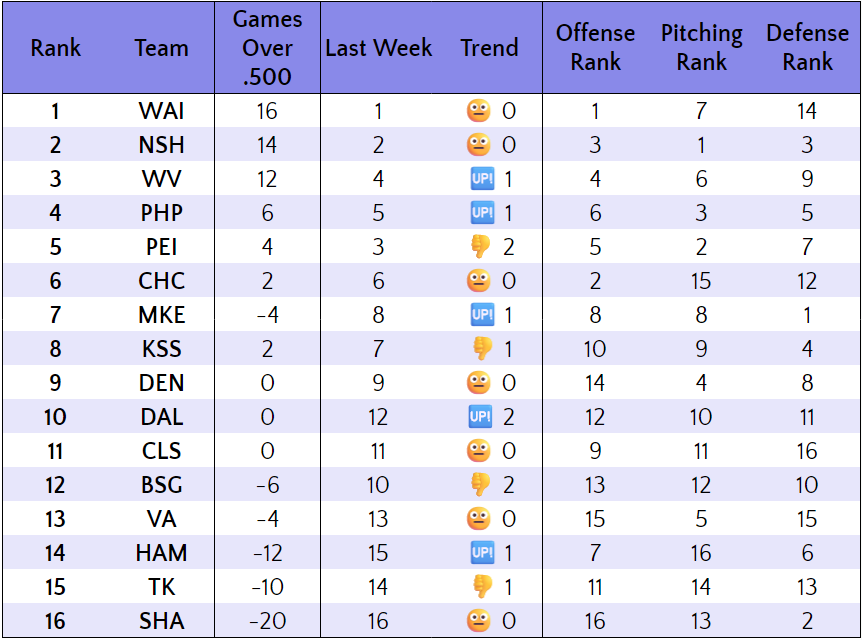
Task: Select the PHP team name cell
Action: (161, 213)
